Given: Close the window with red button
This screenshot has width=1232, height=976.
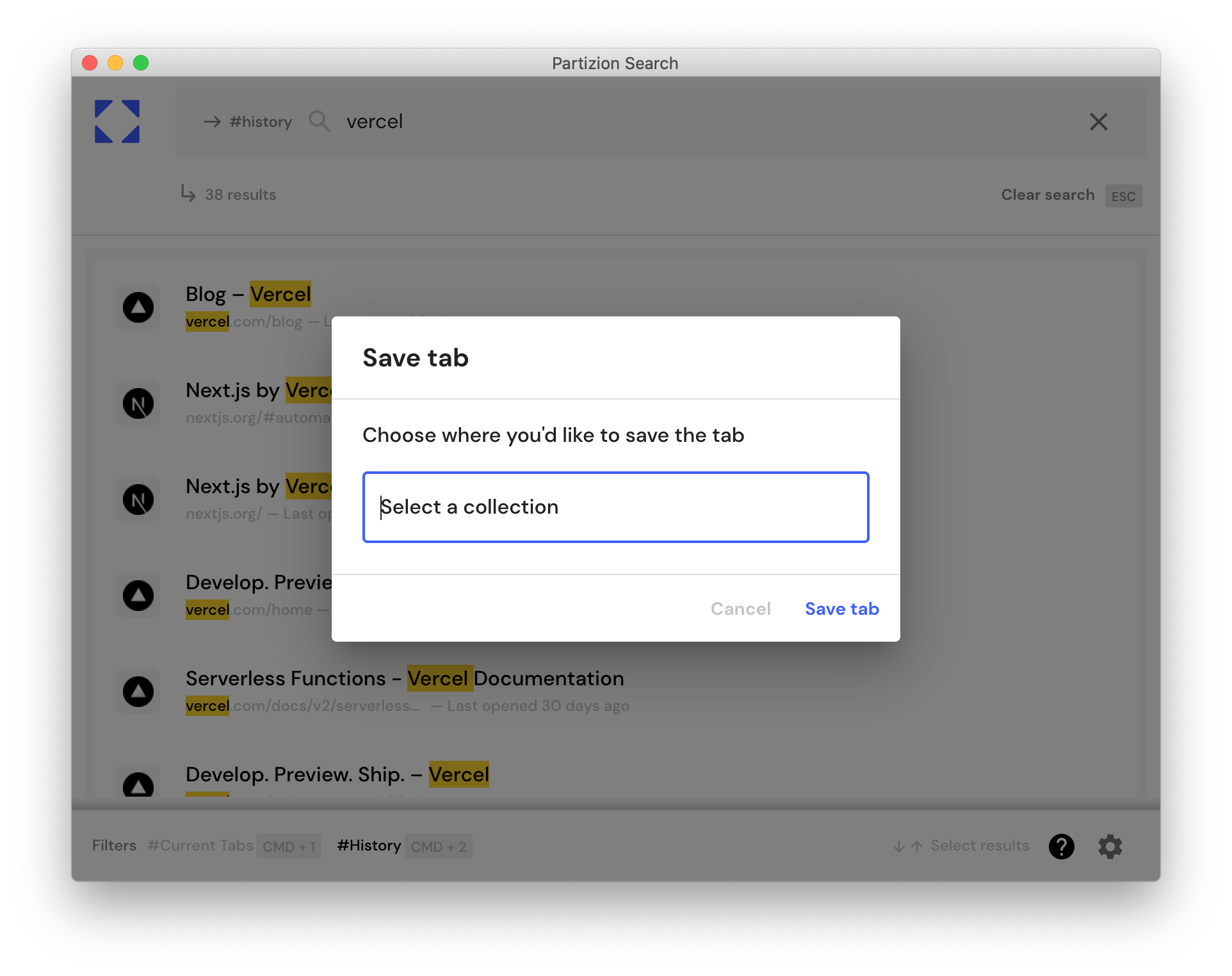Looking at the screenshot, I should [90, 63].
